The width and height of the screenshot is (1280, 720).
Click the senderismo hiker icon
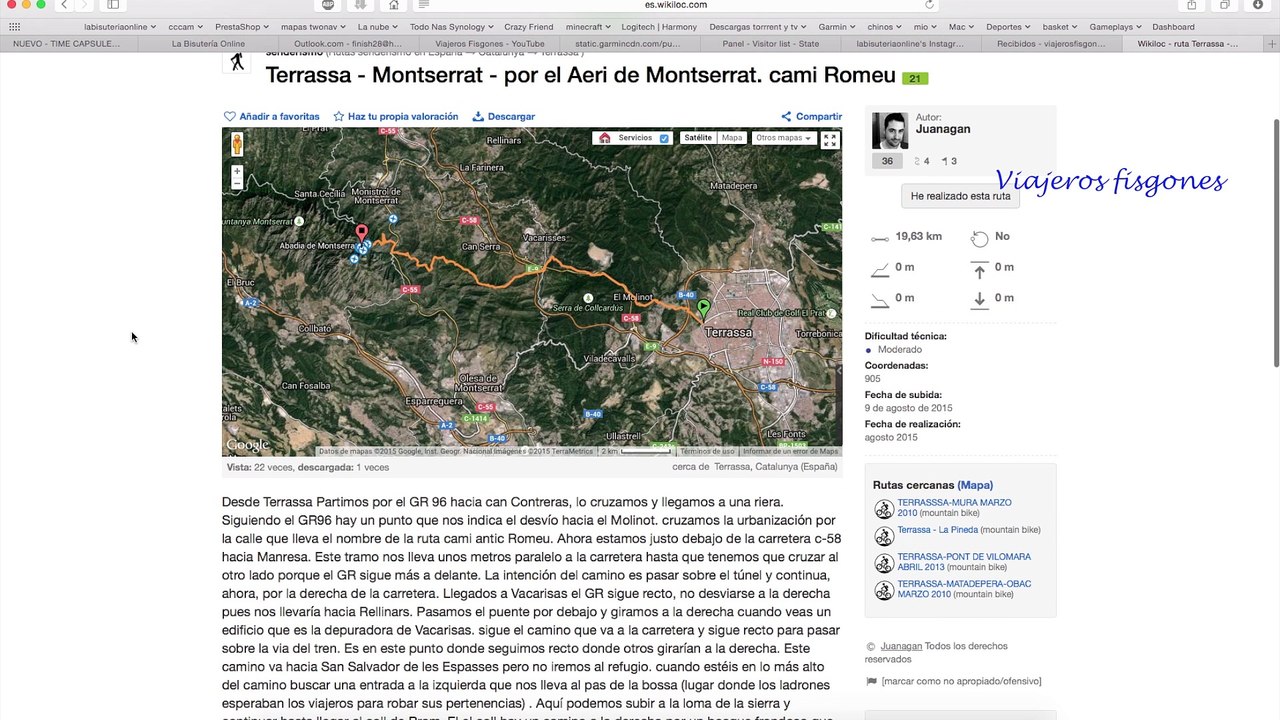click(x=237, y=61)
